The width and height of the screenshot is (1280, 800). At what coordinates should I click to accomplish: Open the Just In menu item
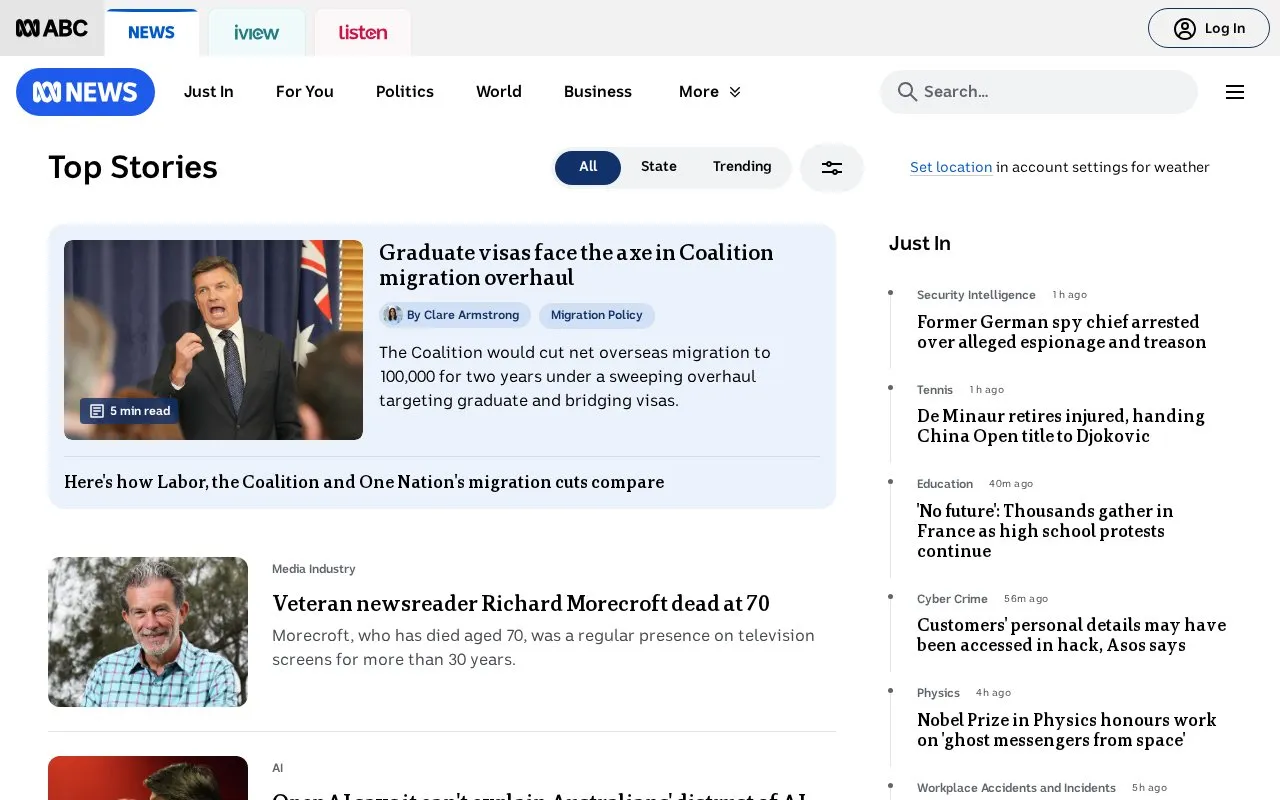point(209,92)
